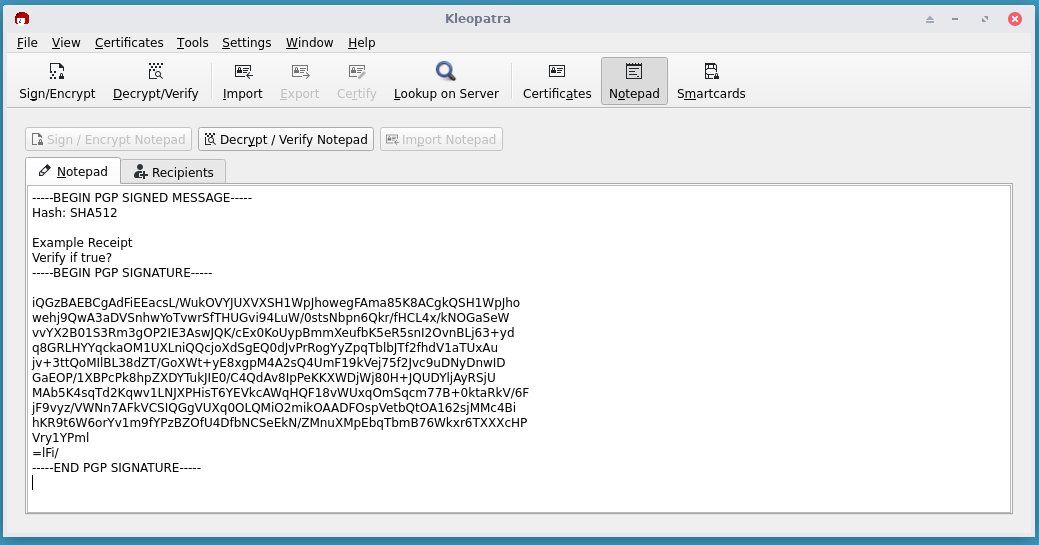Click the 'Verify if true?' line
This screenshot has height=545, width=1039.
[x=72, y=258]
